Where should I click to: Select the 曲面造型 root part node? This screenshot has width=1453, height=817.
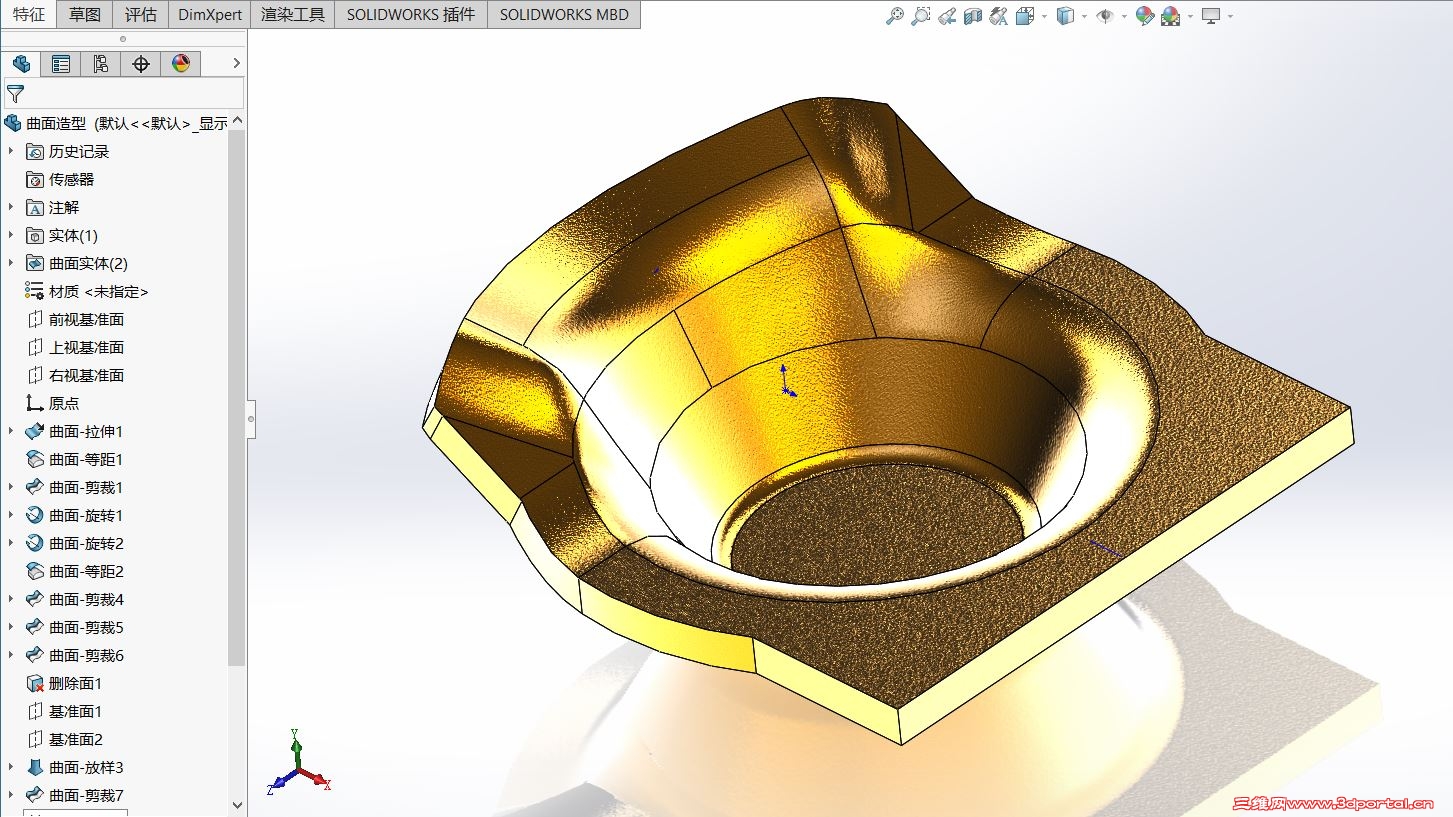116,123
